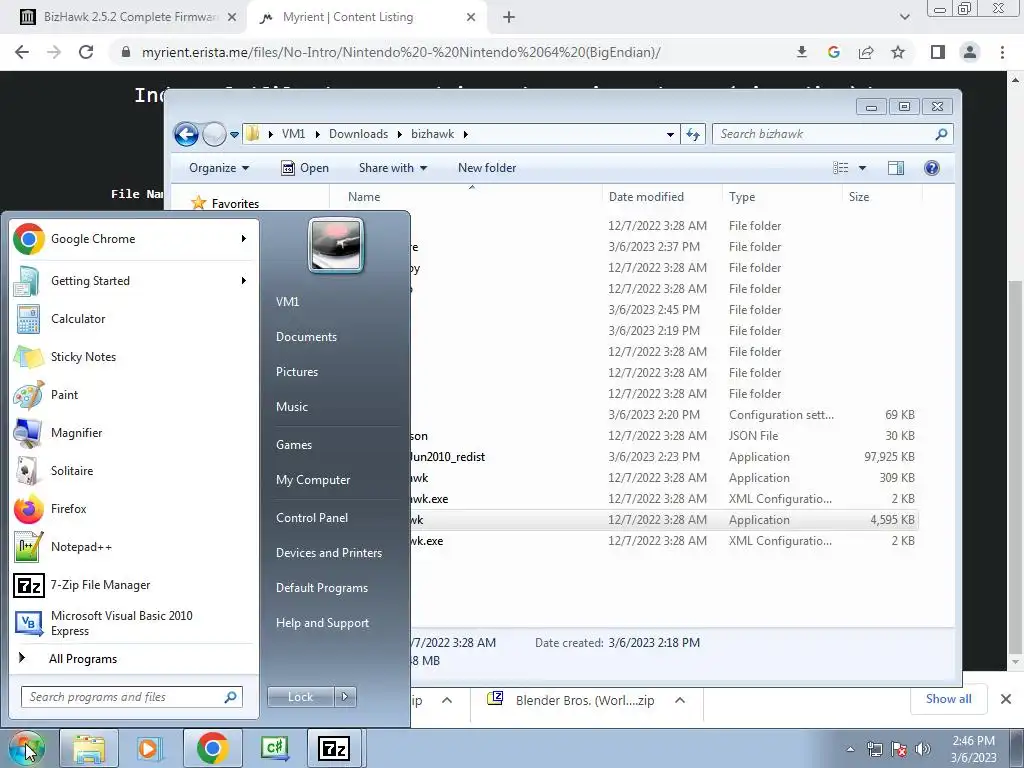Viewport: 1024px width, 768px height.
Task: Click New folder button
Action: (487, 168)
